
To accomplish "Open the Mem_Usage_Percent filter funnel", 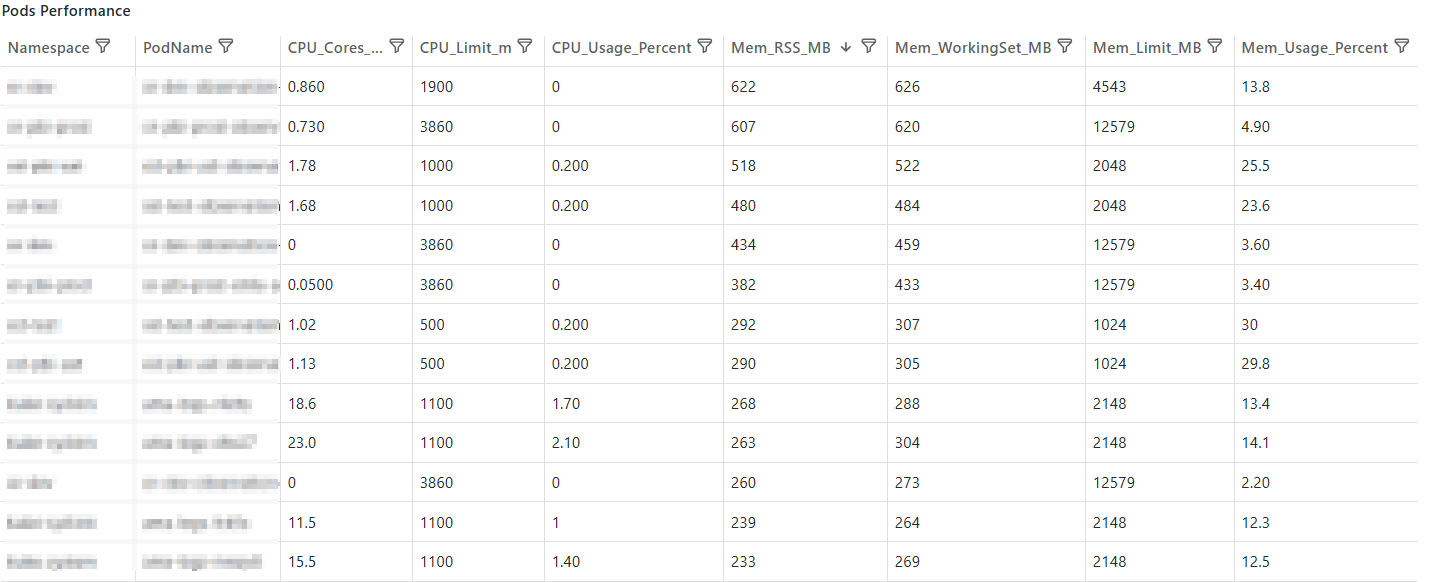I will (x=1401, y=47).
